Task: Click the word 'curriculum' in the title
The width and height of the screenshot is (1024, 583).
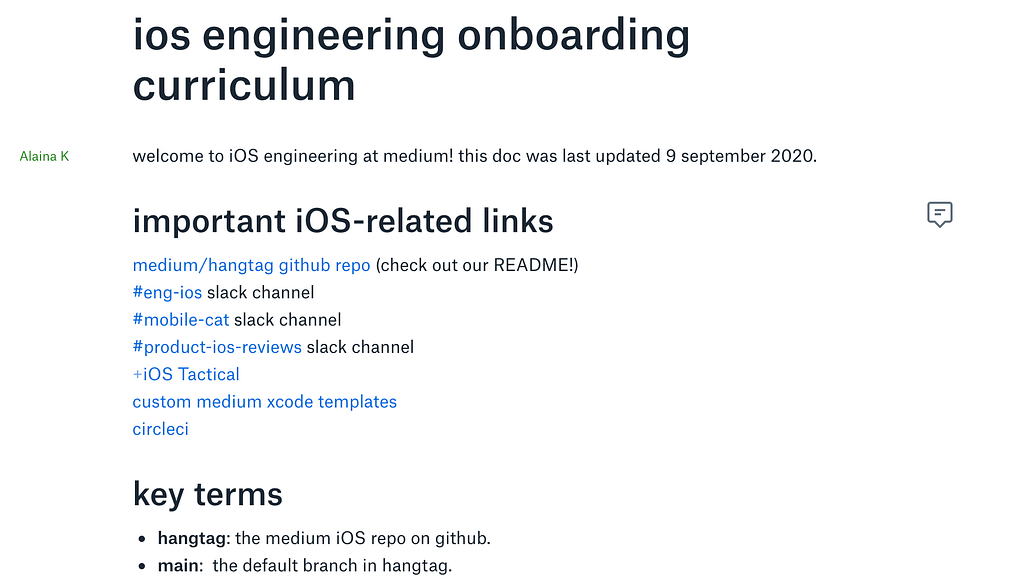Action: (x=244, y=86)
